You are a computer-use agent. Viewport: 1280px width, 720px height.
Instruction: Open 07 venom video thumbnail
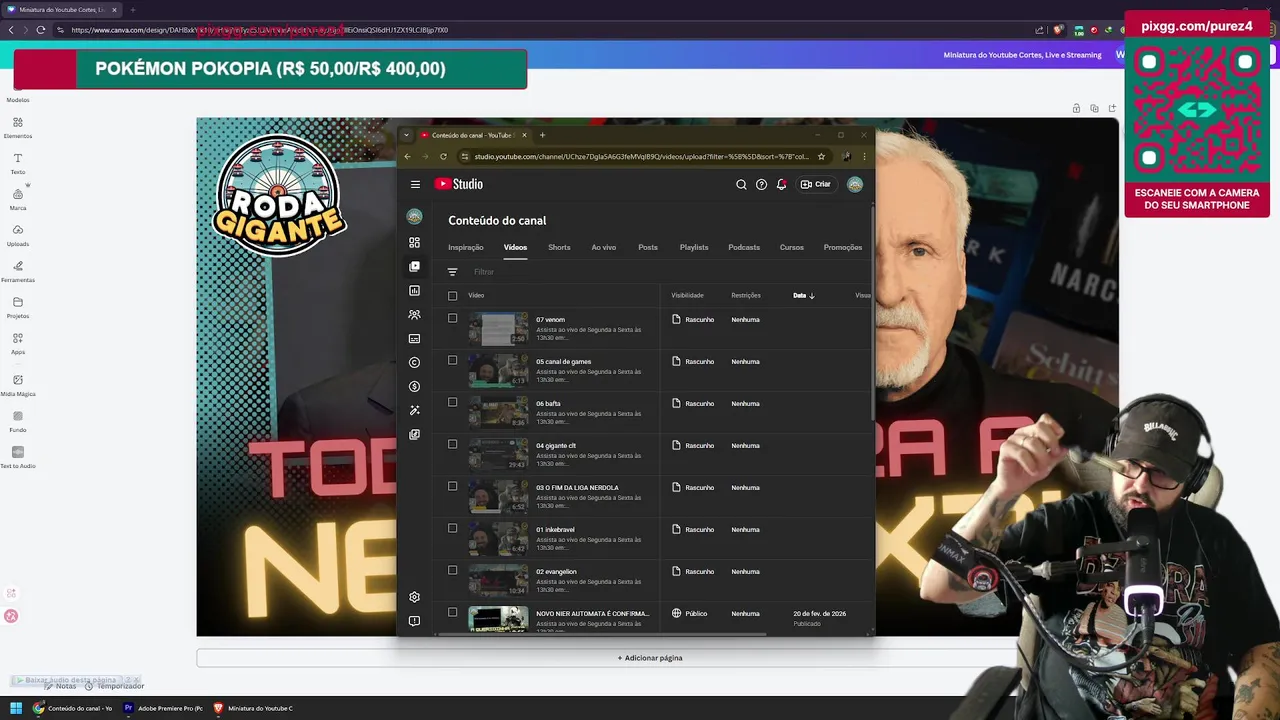(x=498, y=329)
